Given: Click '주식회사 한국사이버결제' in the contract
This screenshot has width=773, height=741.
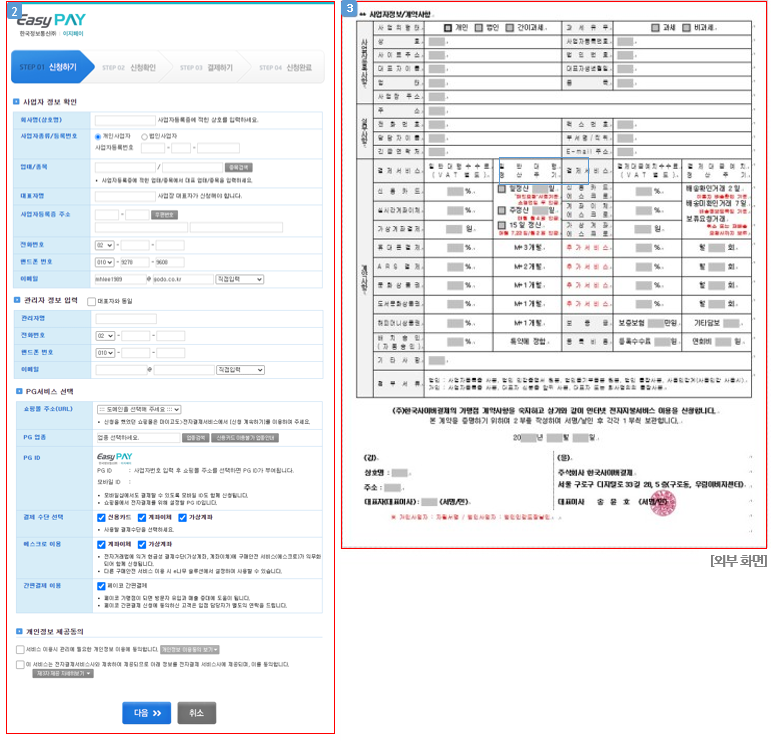Looking at the screenshot, I should click(595, 473).
